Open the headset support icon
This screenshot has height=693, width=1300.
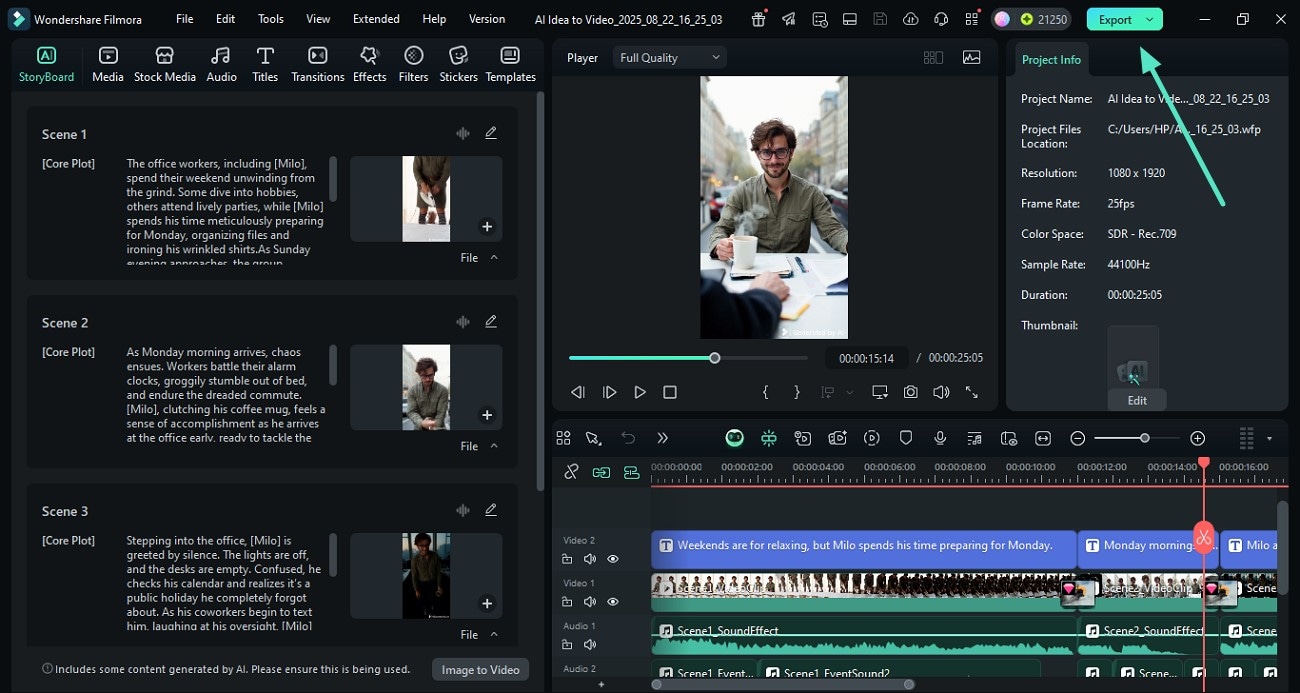940,19
